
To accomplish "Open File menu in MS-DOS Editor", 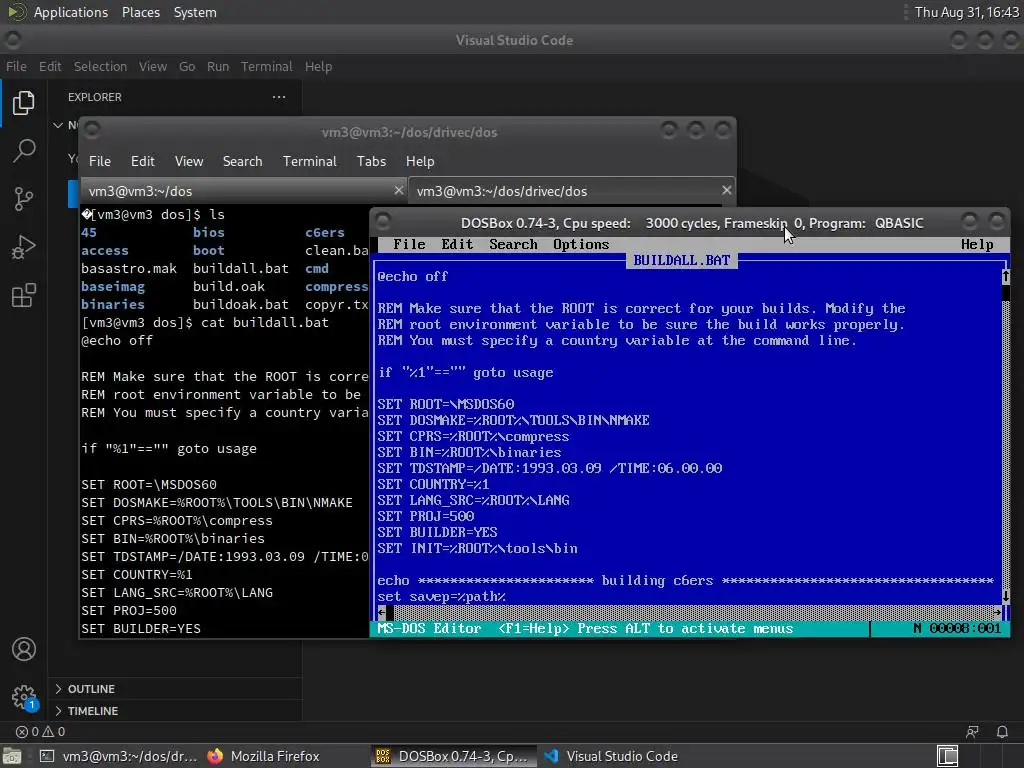I will 409,244.
